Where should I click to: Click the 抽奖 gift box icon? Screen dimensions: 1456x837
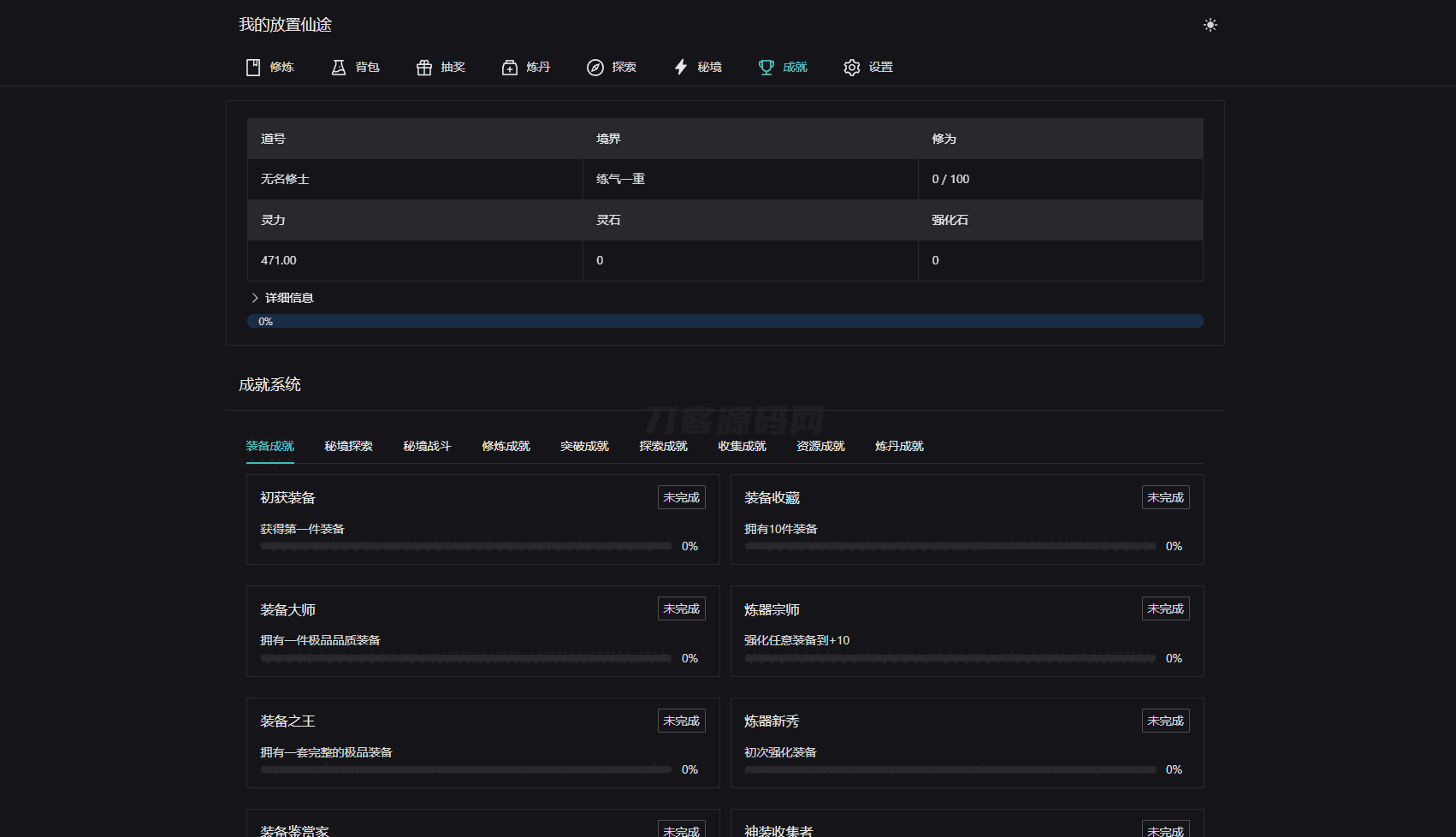pos(424,68)
